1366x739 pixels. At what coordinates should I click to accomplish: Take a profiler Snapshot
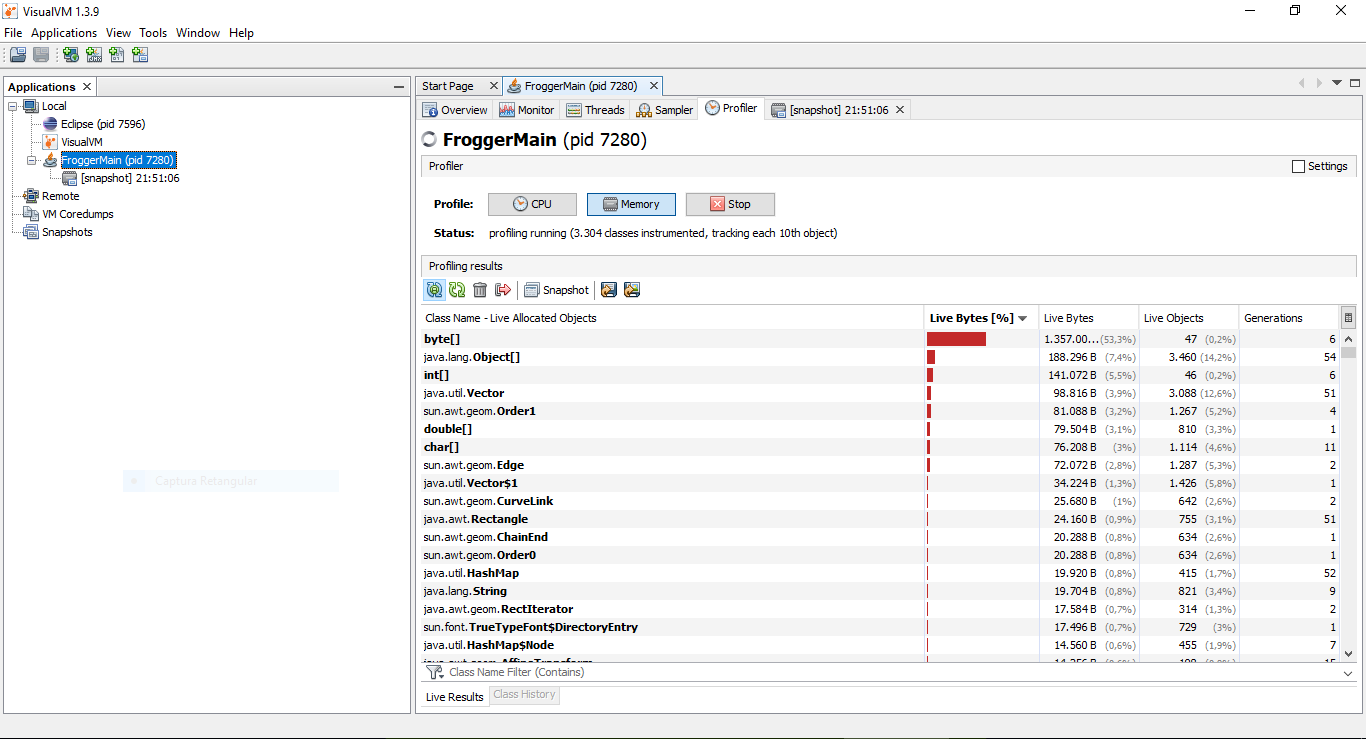coord(557,290)
